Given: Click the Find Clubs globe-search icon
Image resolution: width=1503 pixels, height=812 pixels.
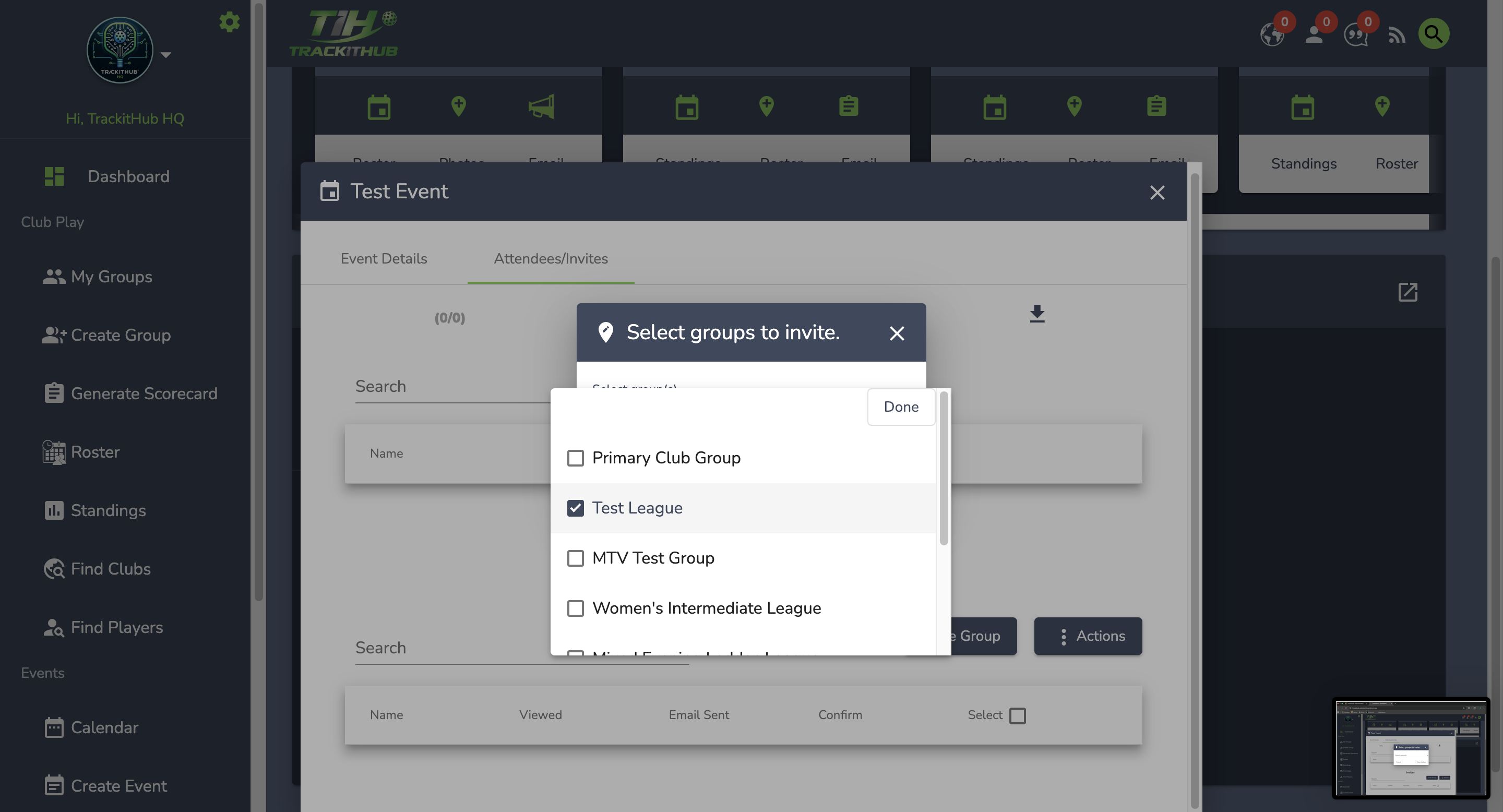Looking at the screenshot, I should pyautogui.click(x=54, y=569).
